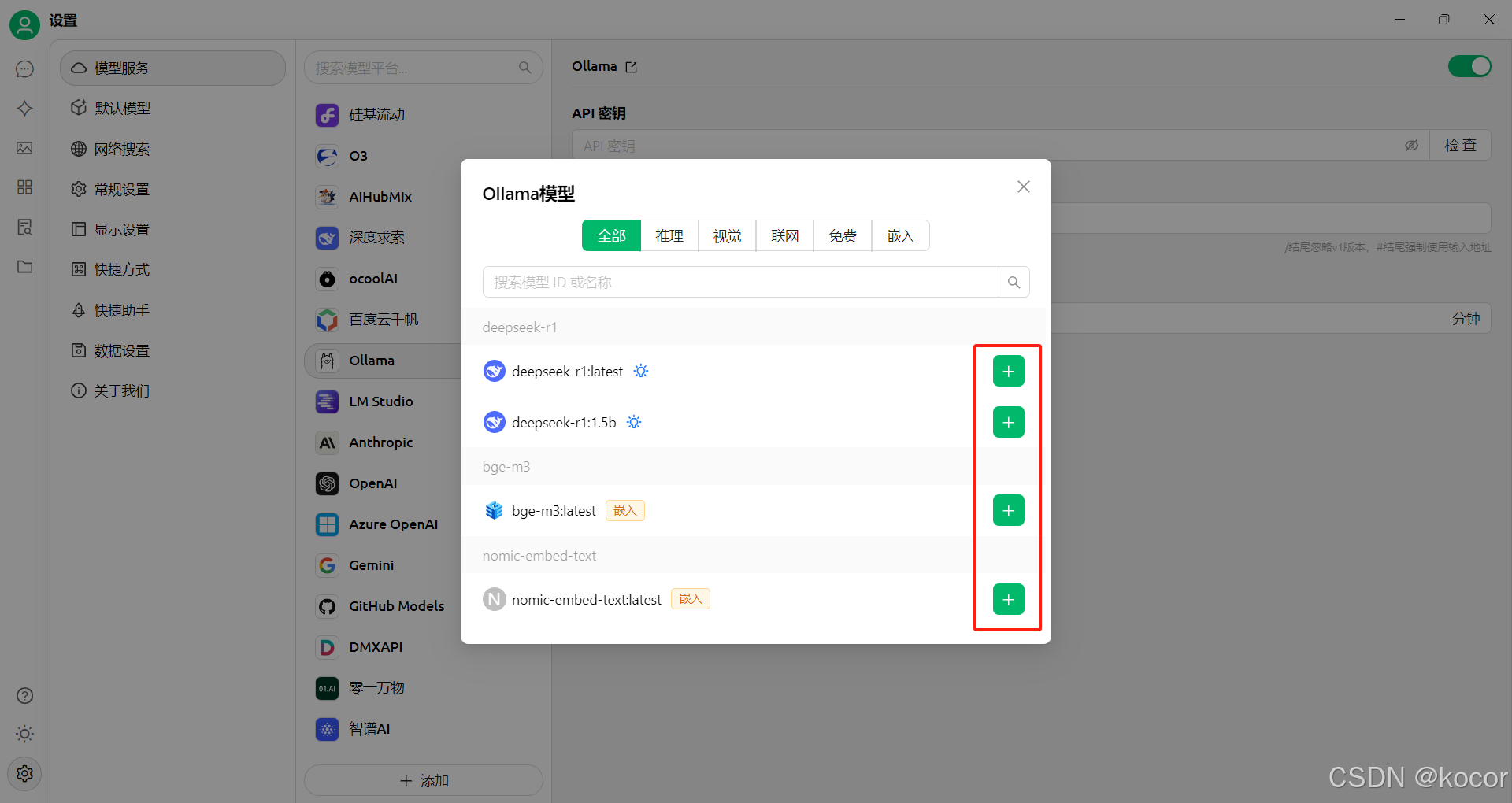Open 常规设置 settings section
The width and height of the screenshot is (1512, 803).
(172, 189)
